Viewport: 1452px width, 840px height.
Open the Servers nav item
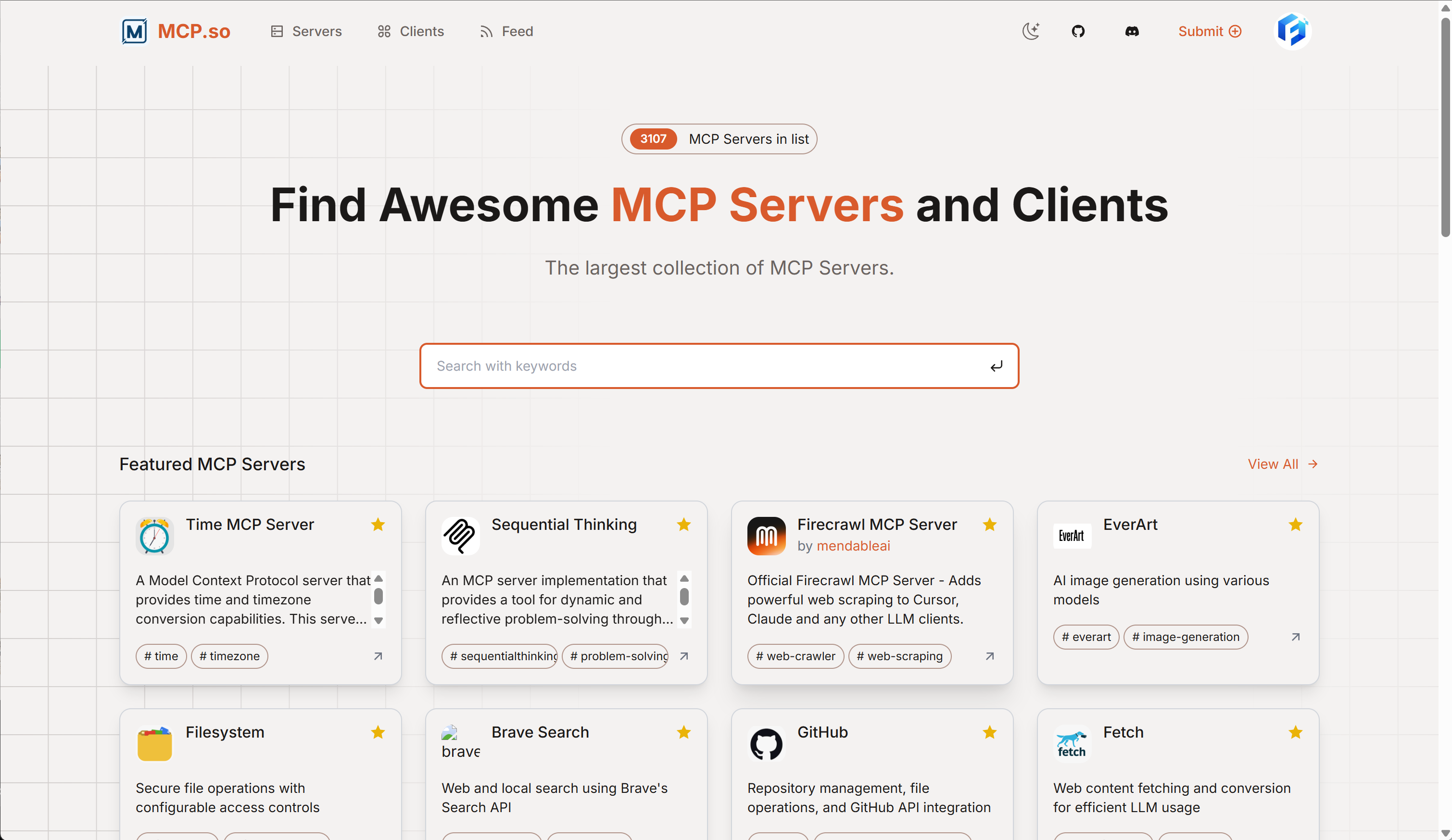pyautogui.click(x=306, y=31)
